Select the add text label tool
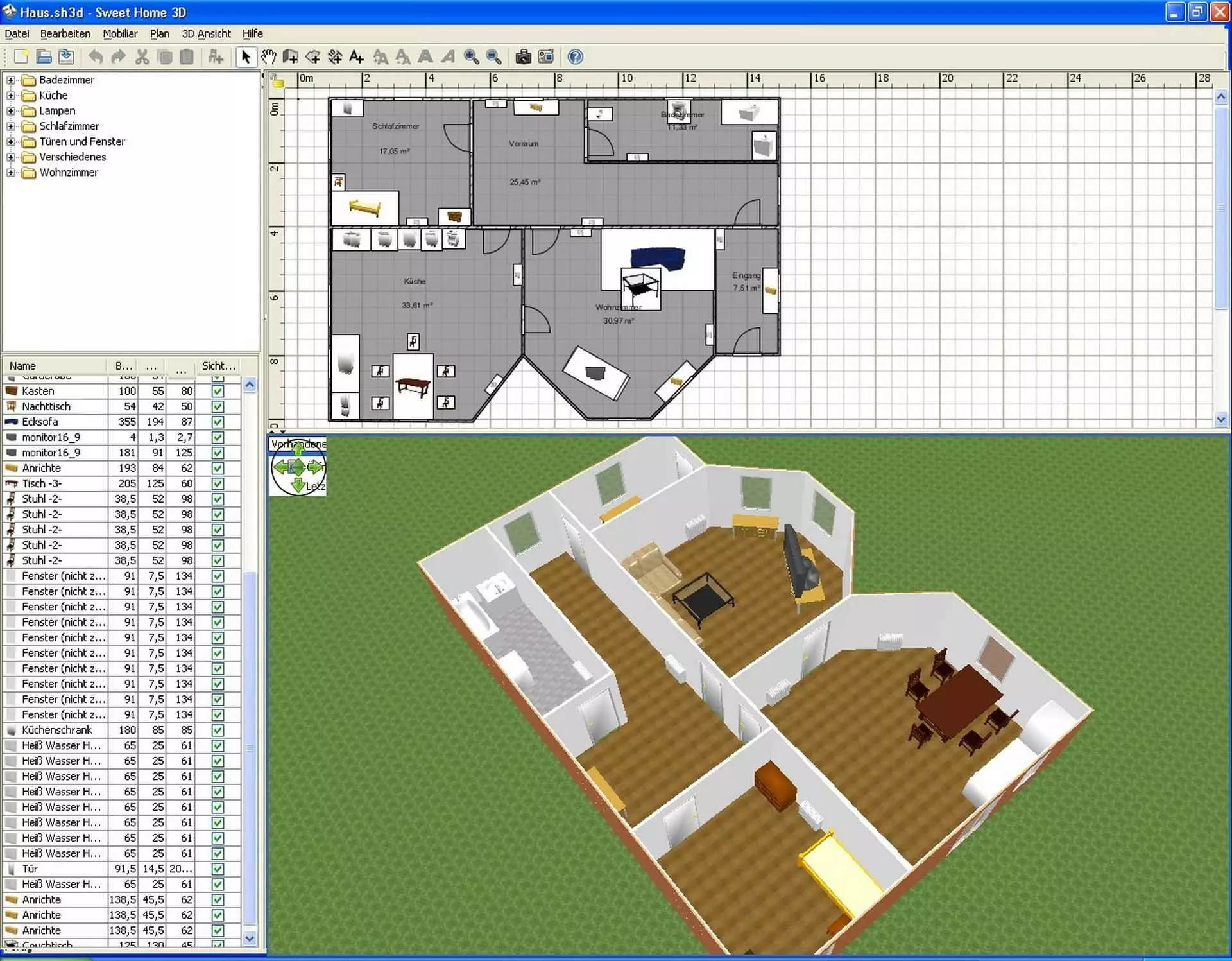This screenshot has width=1232, height=961. pos(357,56)
